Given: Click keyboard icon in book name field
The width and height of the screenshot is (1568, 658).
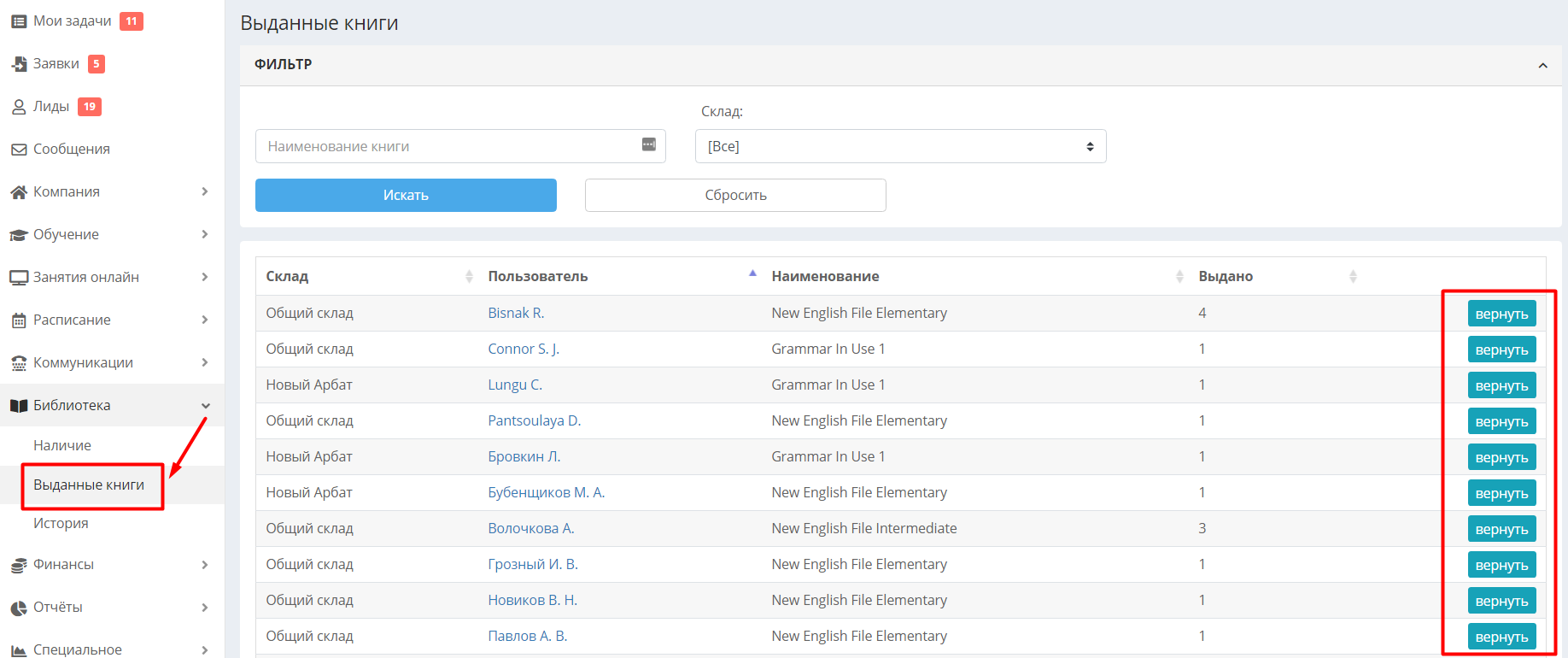Looking at the screenshot, I should click(x=649, y=144).
